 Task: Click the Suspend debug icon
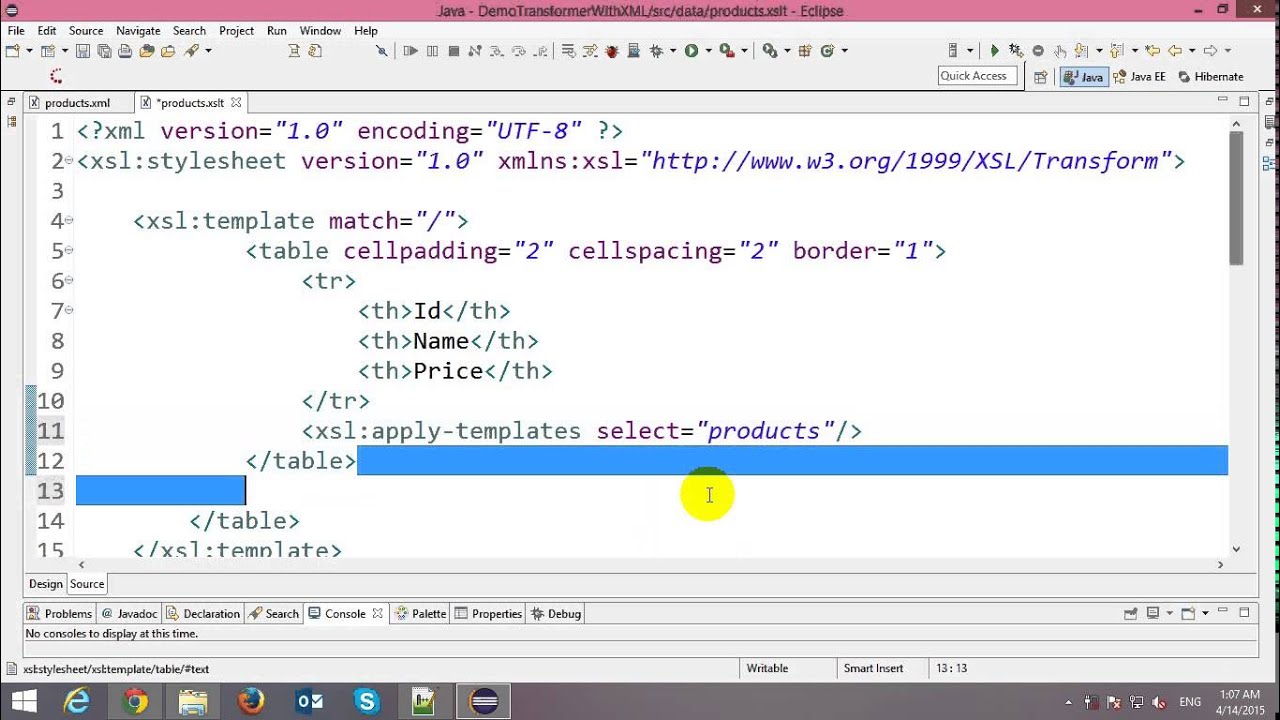432,50
